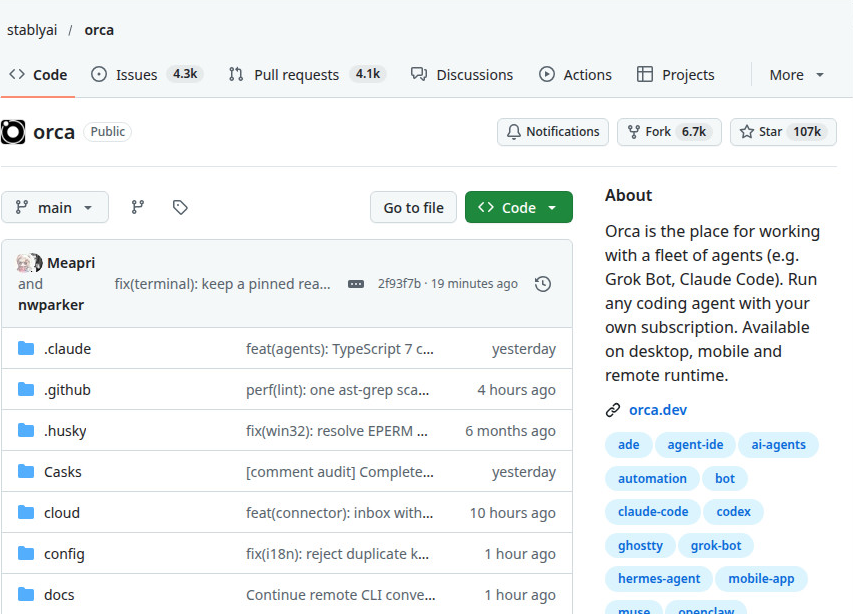
Task: Select the mobile-app topic tag
Action: point(761,579)
